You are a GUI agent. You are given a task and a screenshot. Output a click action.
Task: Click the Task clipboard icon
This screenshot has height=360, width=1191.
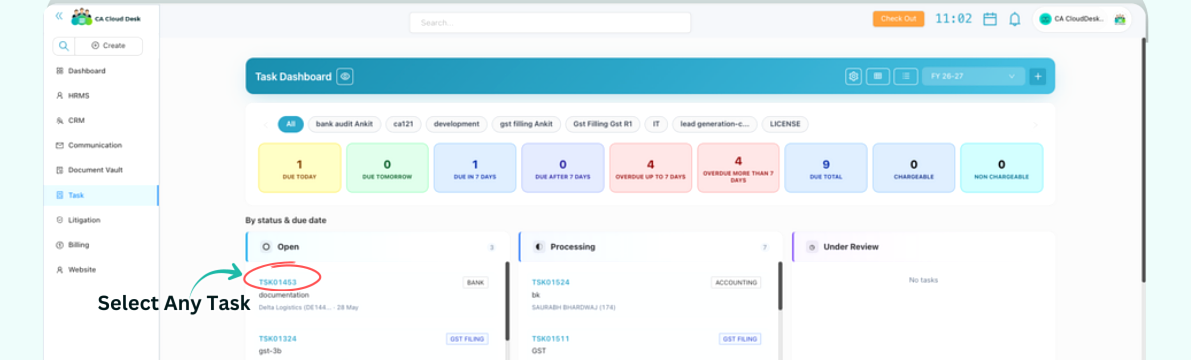coord(59,195)
